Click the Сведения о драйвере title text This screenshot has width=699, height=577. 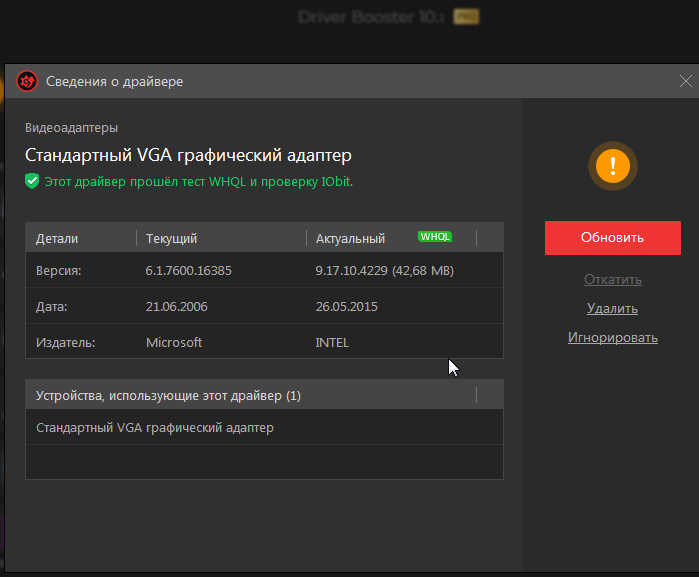coord(115,82)
